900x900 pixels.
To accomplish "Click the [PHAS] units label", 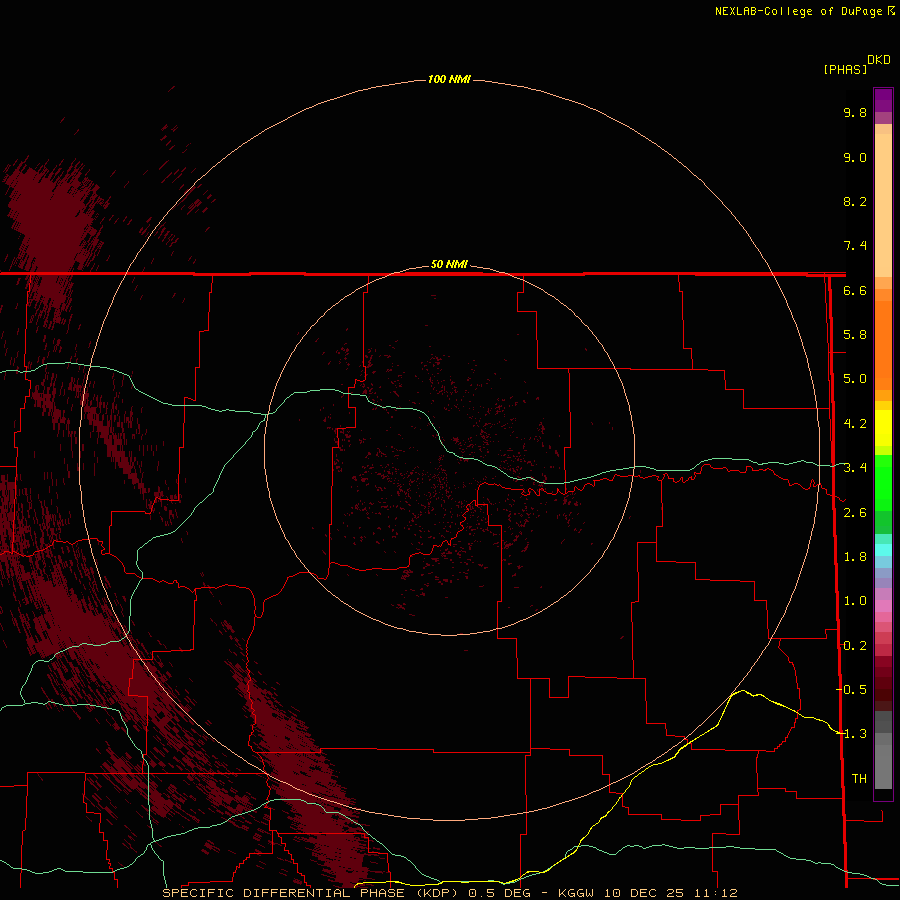I will point(845,69).
